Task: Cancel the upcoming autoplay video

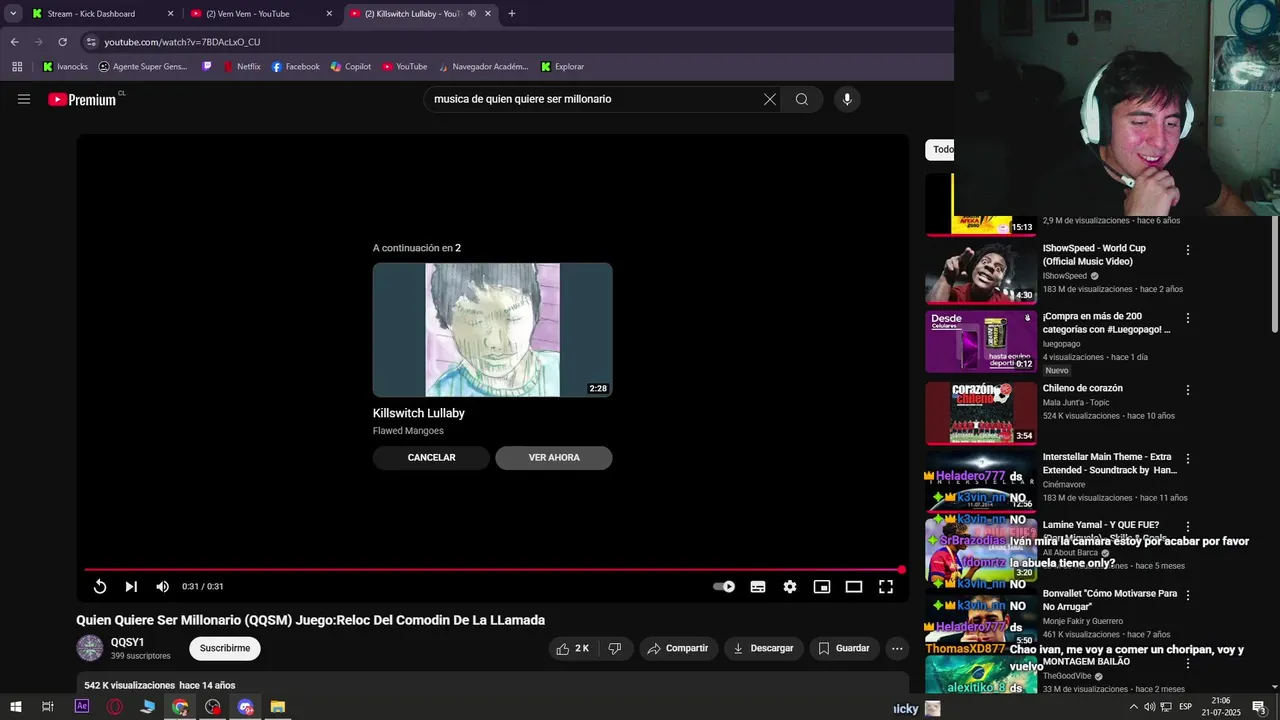Action: point(431,457)
